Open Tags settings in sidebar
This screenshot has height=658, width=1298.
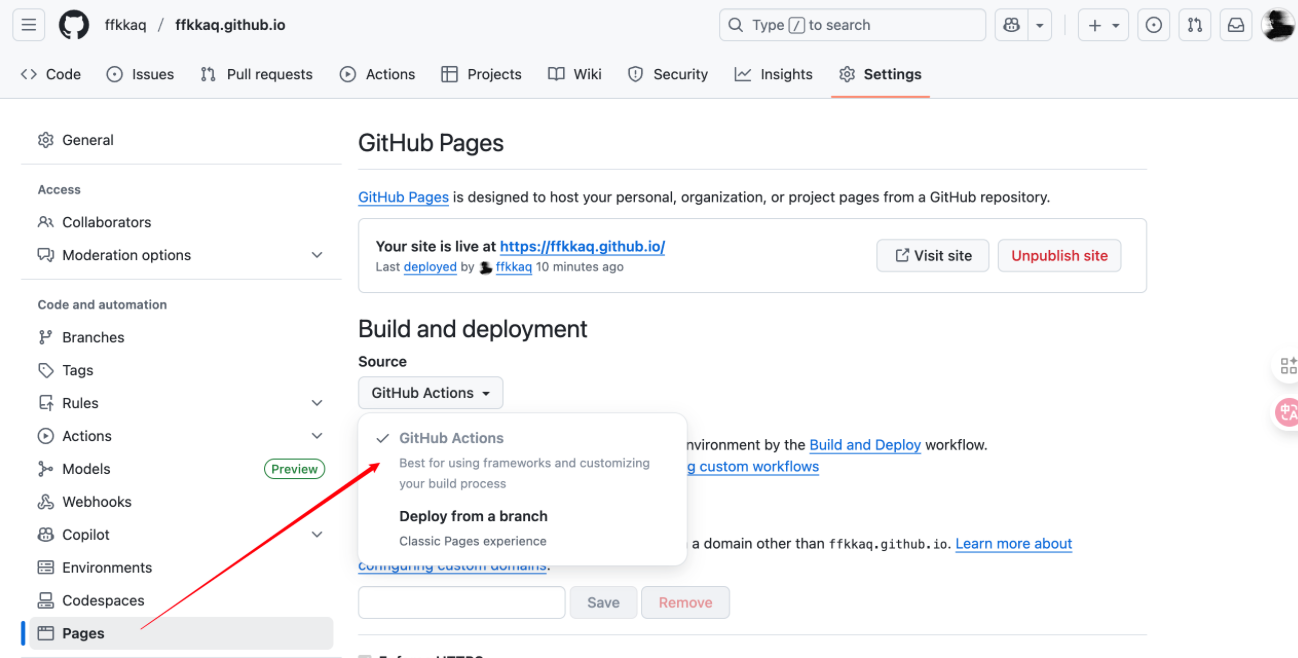pyautogui.click(x=181, y=370)
